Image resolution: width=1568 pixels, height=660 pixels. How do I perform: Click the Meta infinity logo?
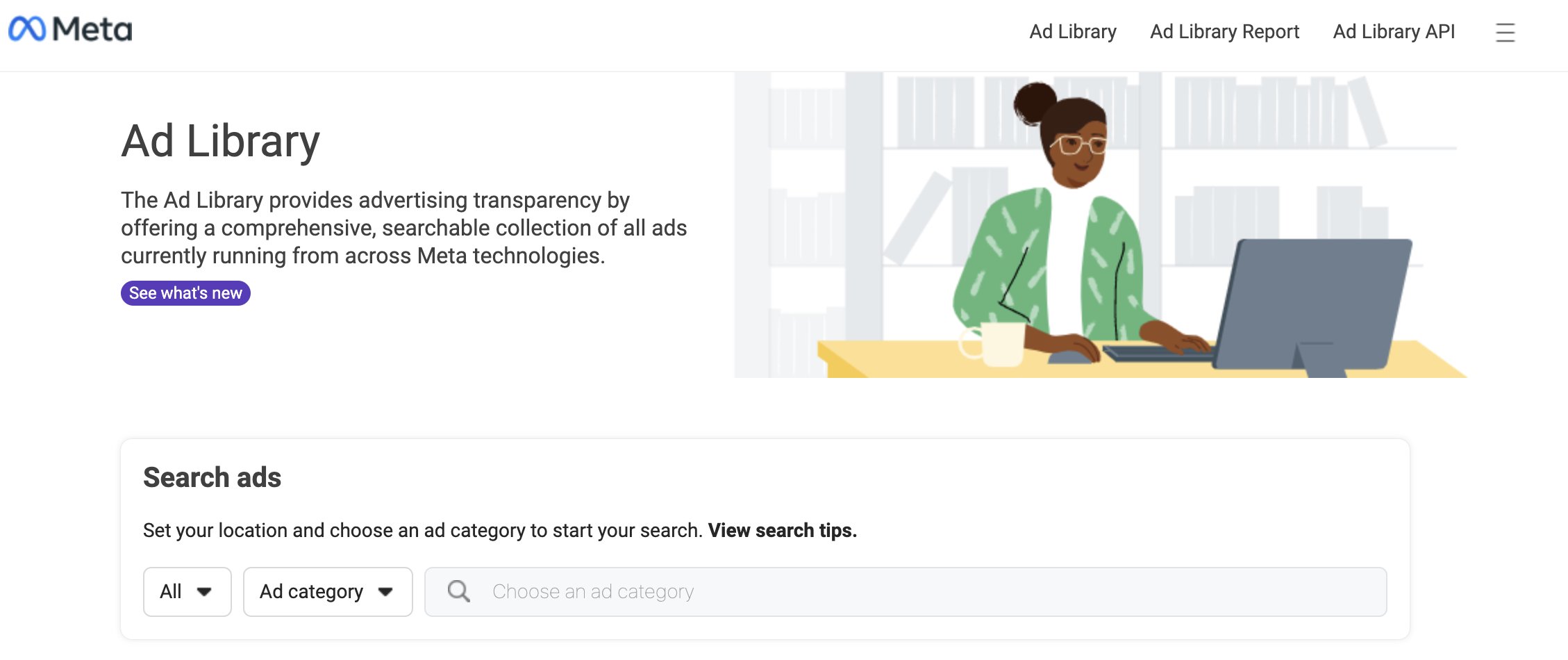27,29
